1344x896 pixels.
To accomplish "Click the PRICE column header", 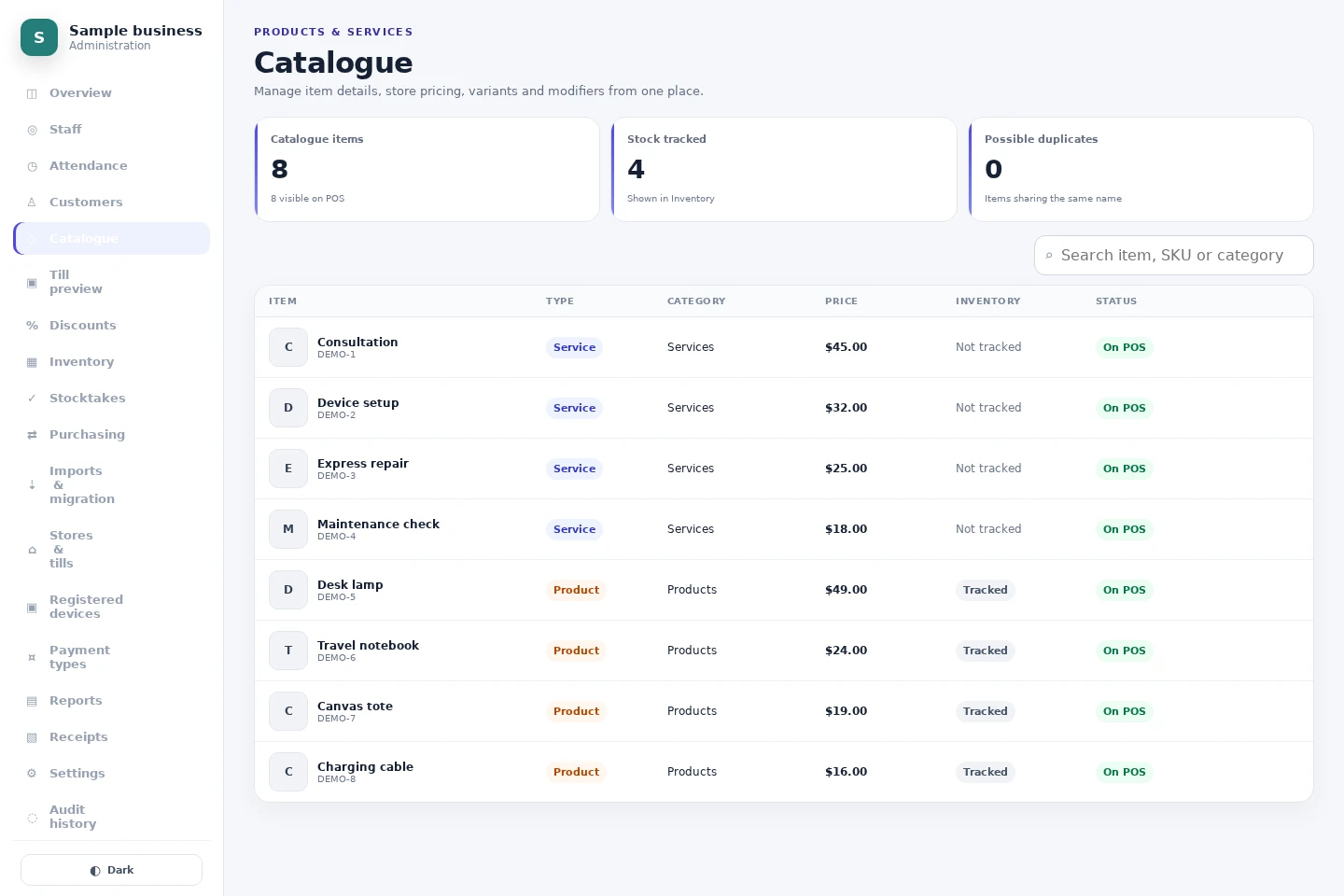I will (841, 301).
